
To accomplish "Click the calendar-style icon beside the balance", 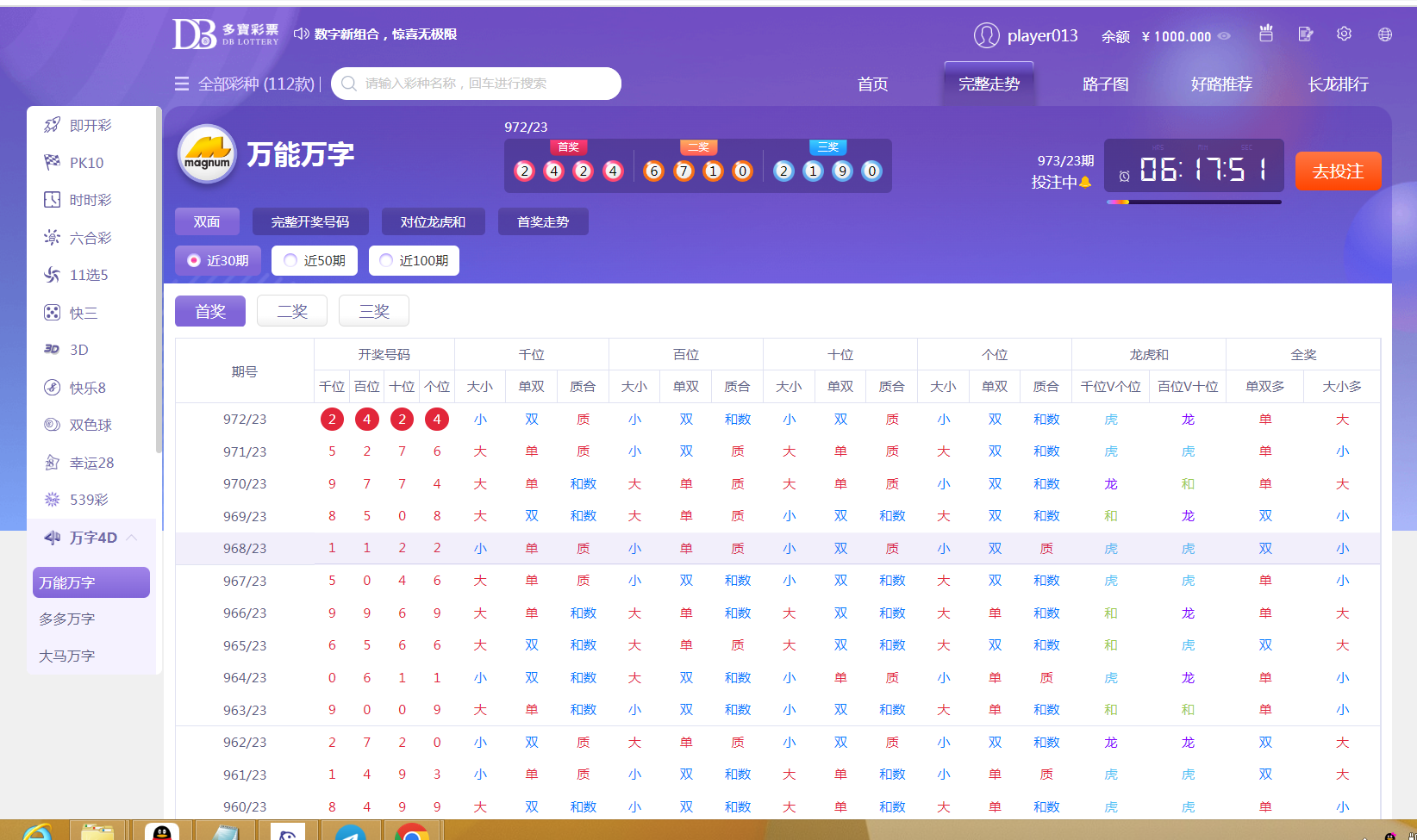I will 1265,34.
